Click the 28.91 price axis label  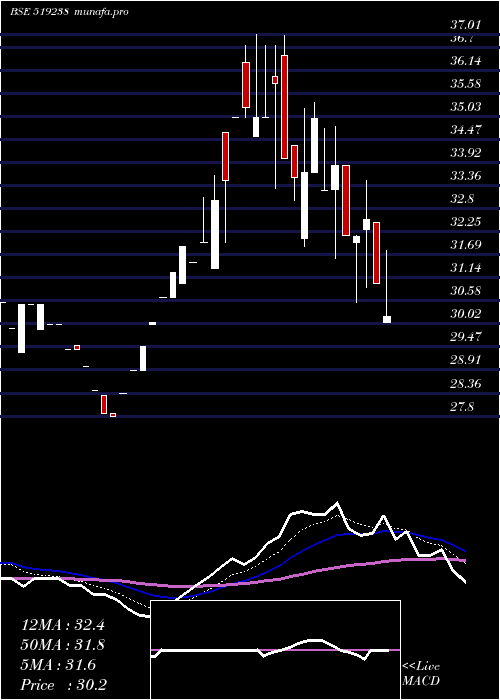point(466,360)
